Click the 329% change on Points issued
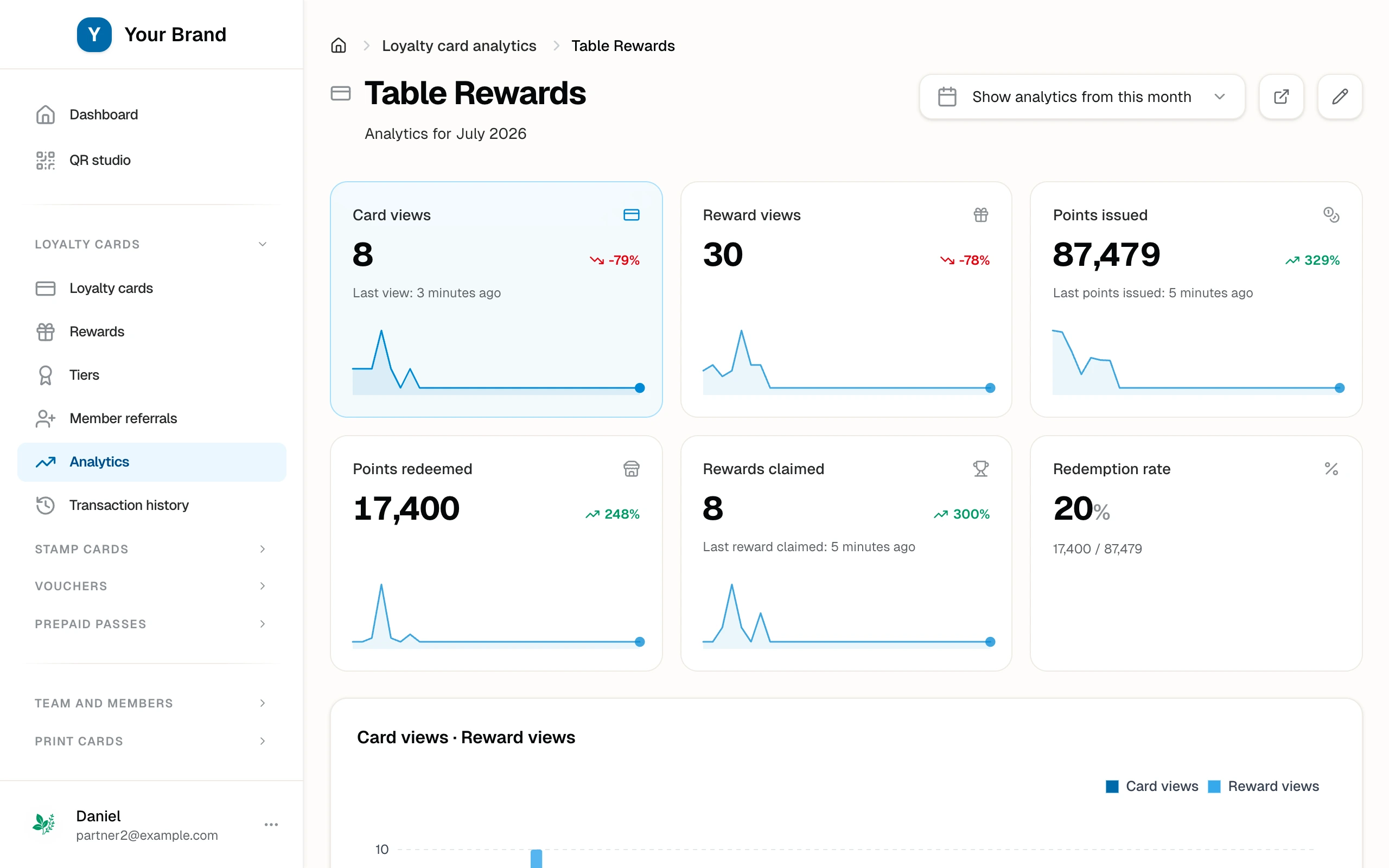Image resolution: width=1389 pixels, height=868 pixels. pyautogui.click(x=1312, y=260)
